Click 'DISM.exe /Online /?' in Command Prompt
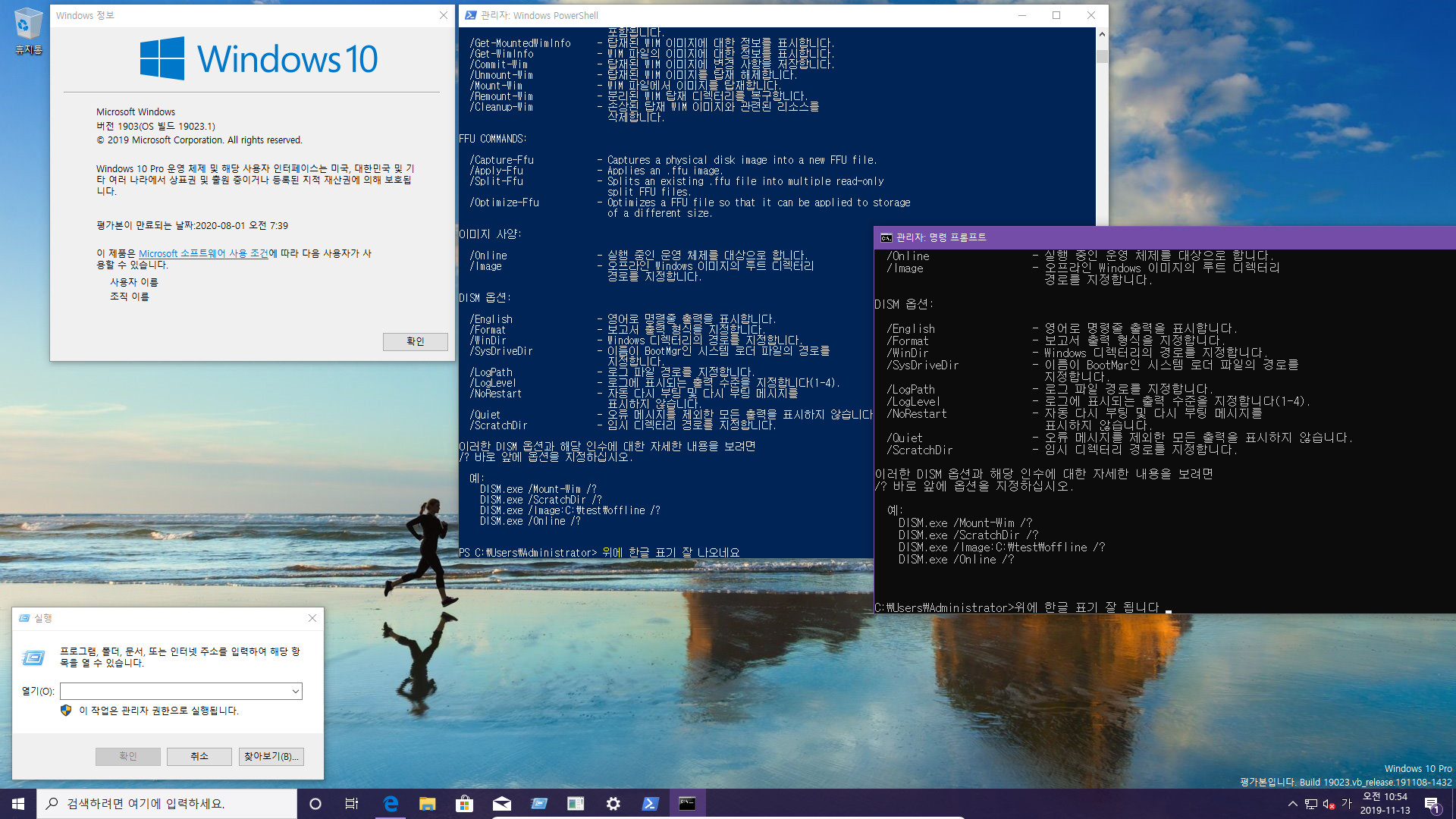The width and height of the screenshot is (1456, 819). (x=956, y=559)
